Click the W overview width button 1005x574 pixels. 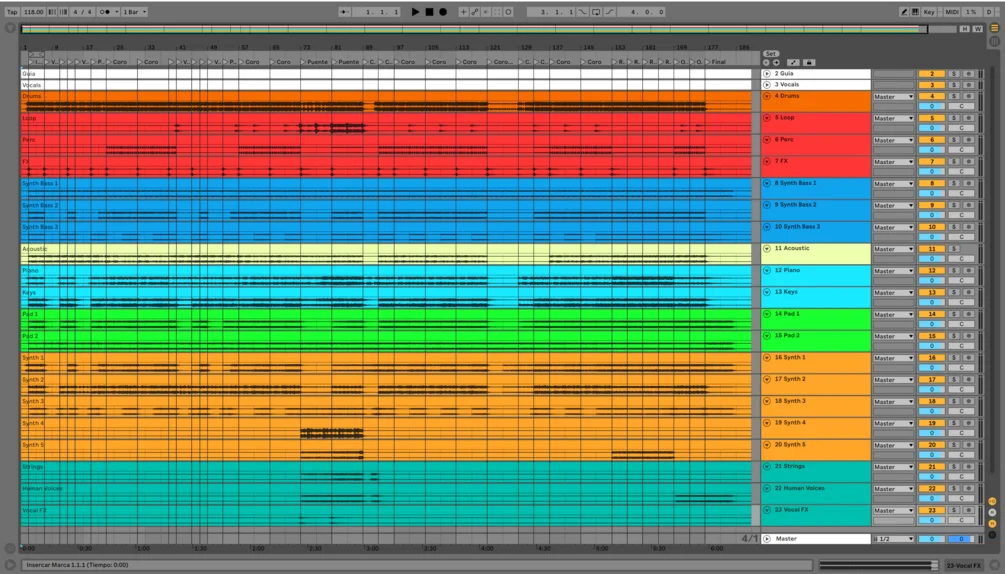coord(977,29)
